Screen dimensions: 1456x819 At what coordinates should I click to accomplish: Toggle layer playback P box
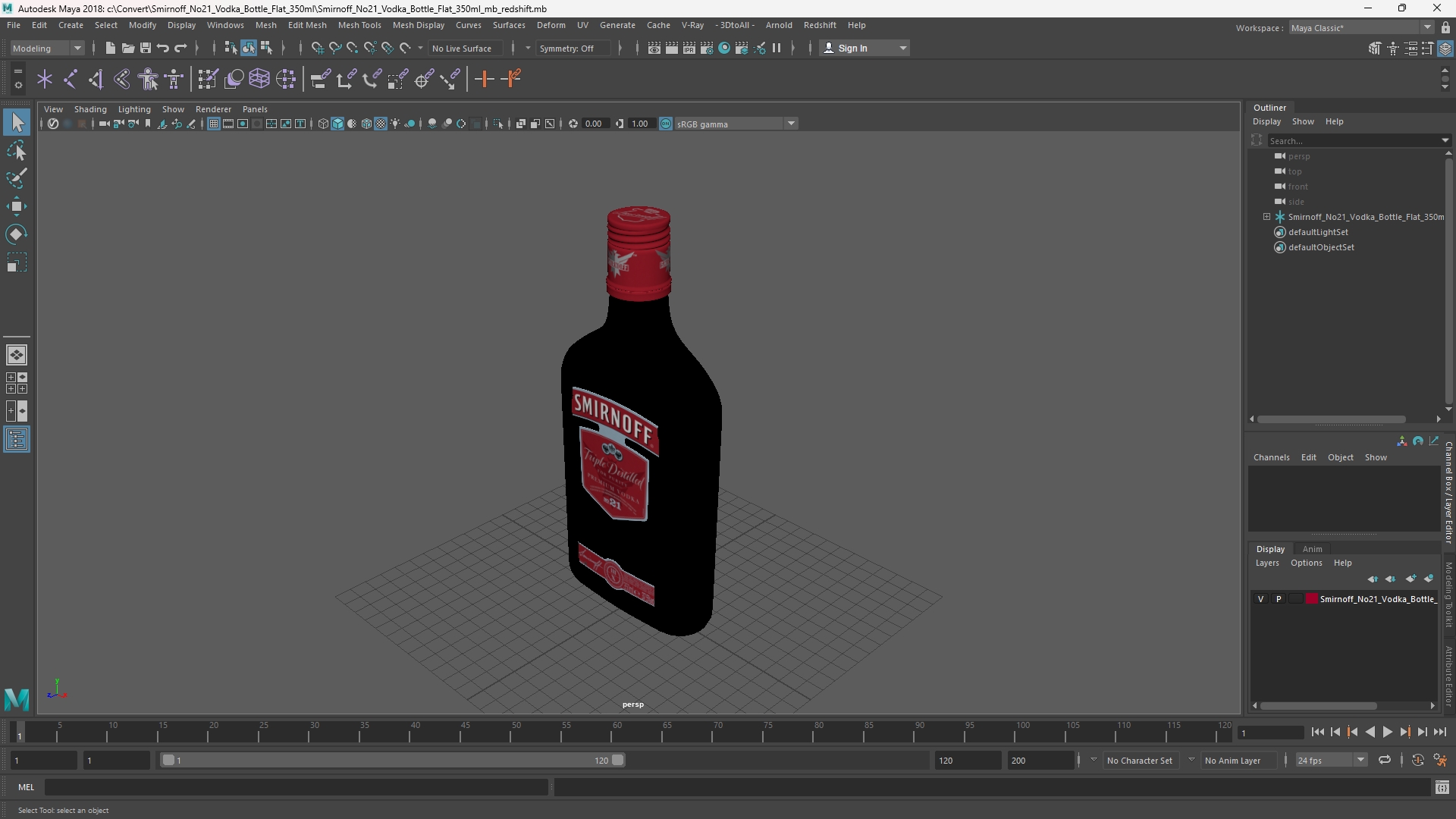click(1279, 599)
